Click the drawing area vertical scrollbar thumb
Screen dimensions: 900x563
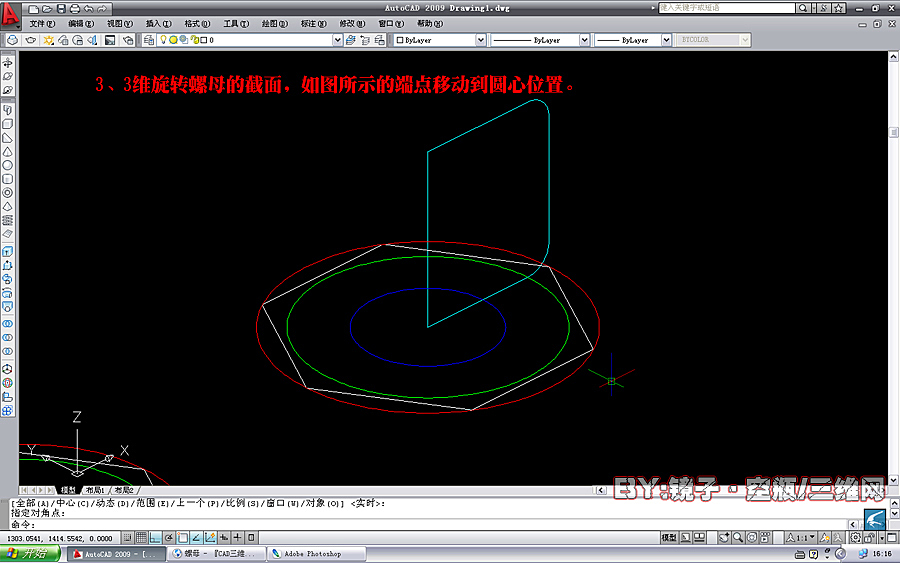point(893,132)
